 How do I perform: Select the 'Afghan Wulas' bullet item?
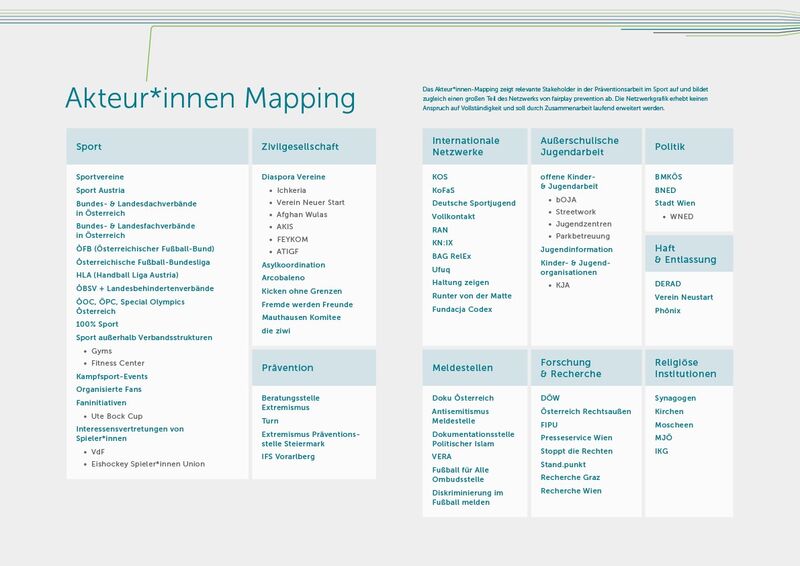[302, 215]
